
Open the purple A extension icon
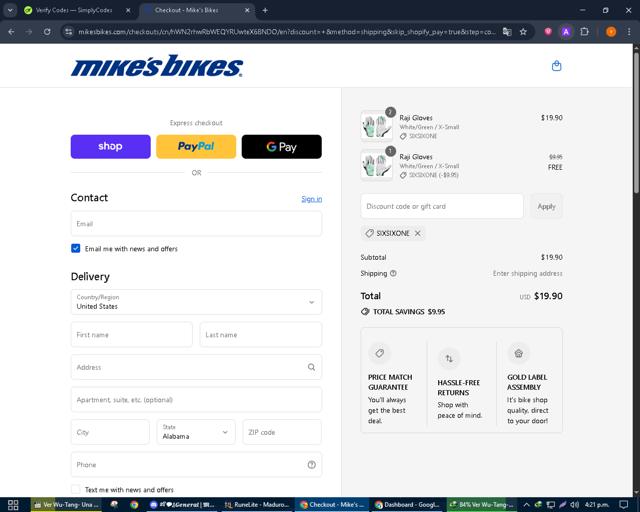pyautogui.click(x=566, y=31)
